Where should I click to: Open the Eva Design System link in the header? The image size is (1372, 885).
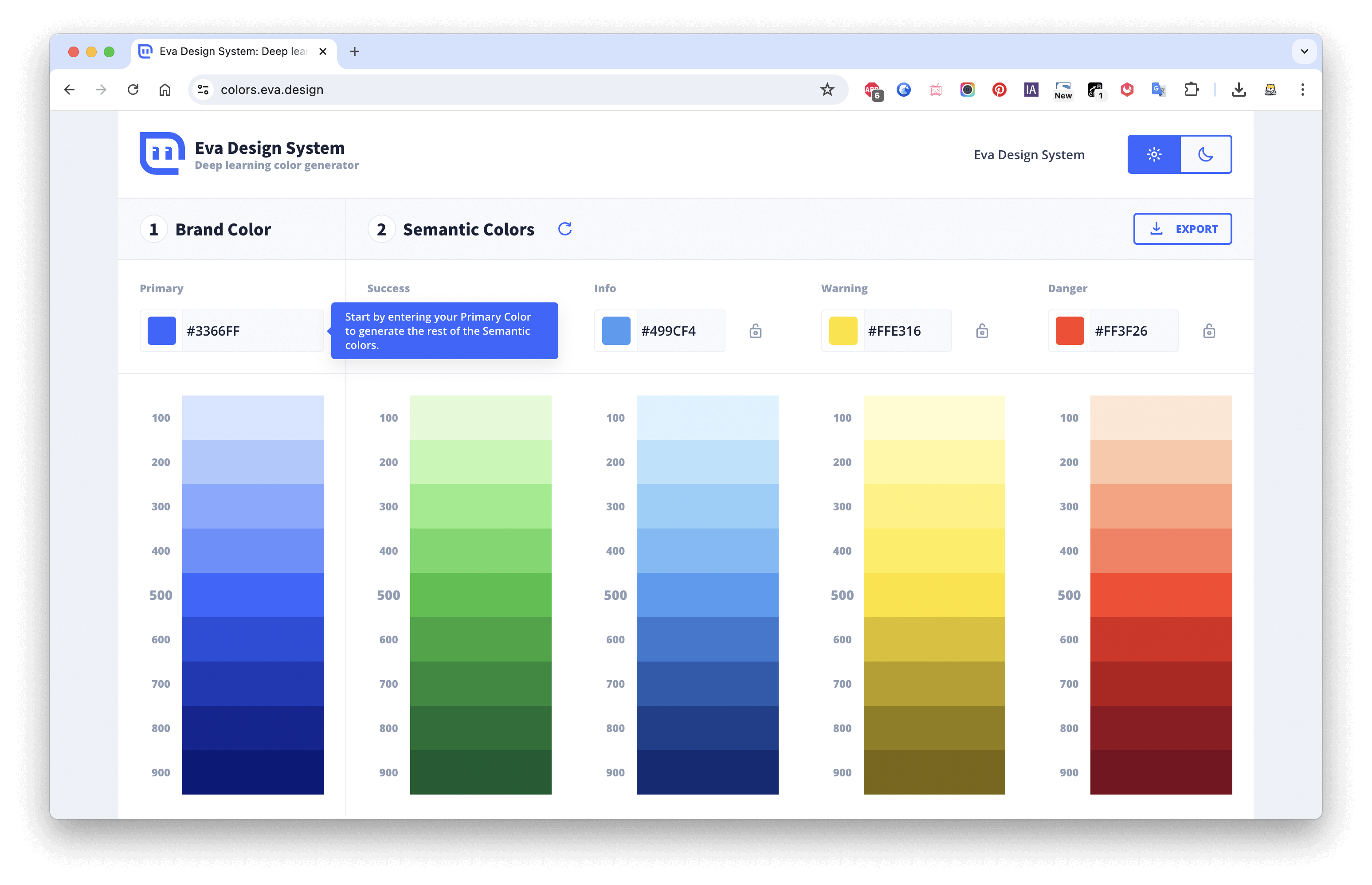[1029, 155]
